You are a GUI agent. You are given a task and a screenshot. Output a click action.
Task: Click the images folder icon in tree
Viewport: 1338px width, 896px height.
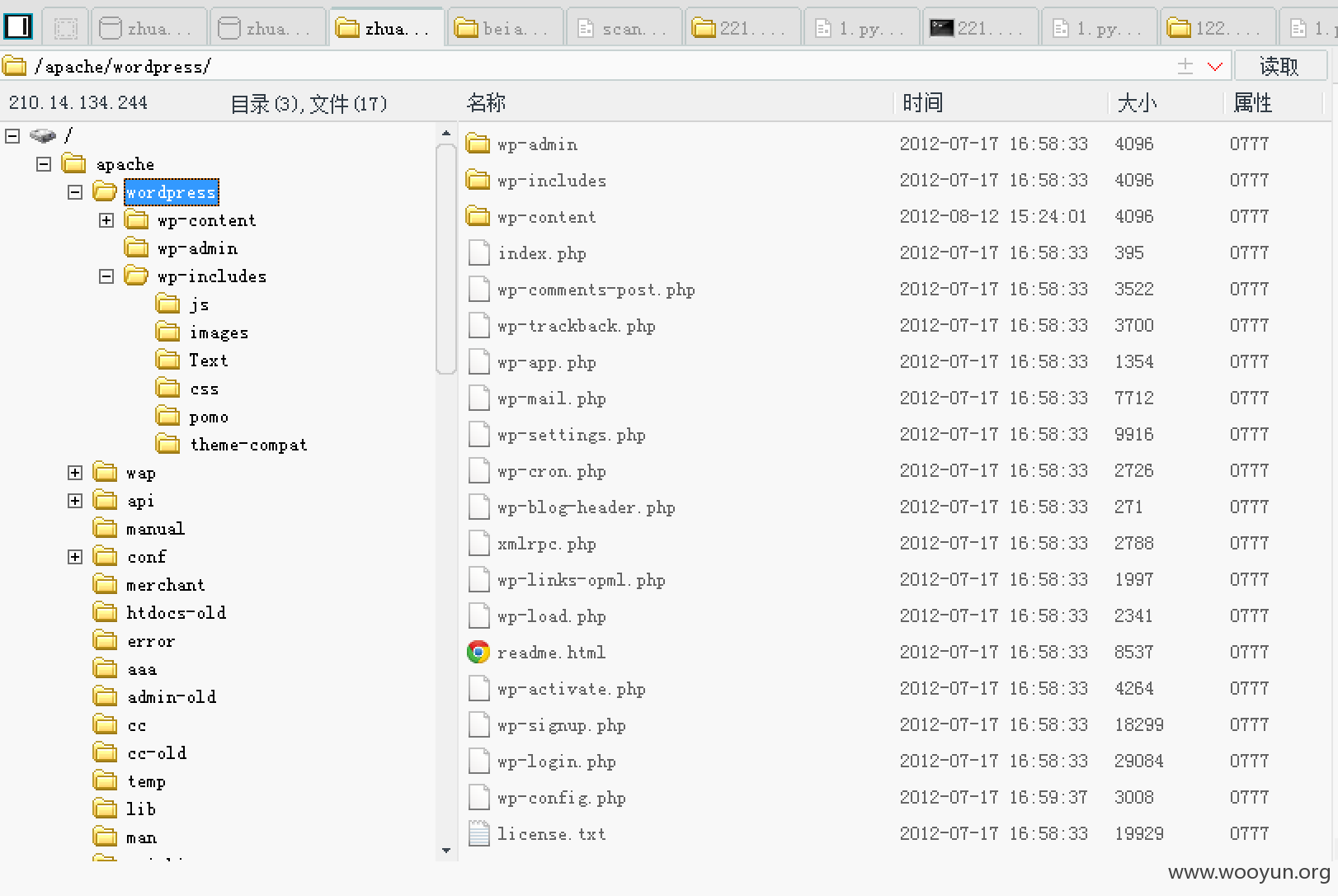coord(168,332)
